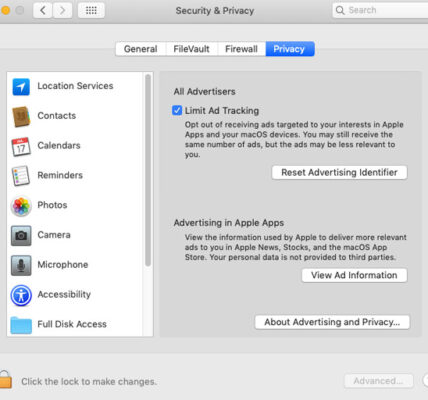This screenshot has width=428, height=400.
Task: Select Full Disk Access label
Action: 72,324
